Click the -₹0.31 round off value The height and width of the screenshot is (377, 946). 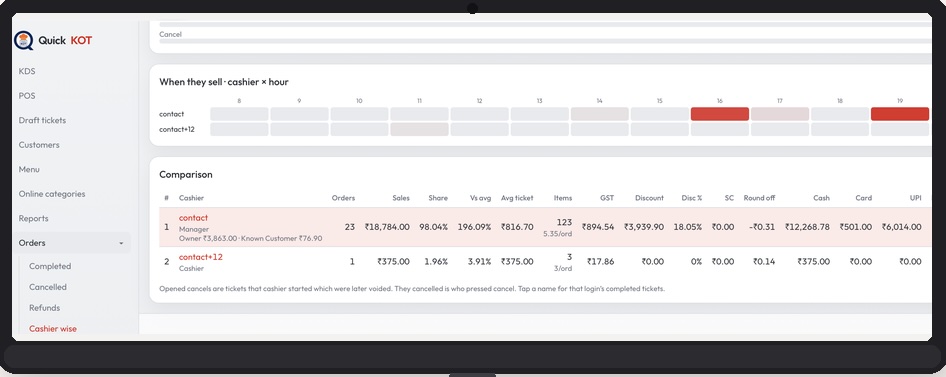pos(762,227)
